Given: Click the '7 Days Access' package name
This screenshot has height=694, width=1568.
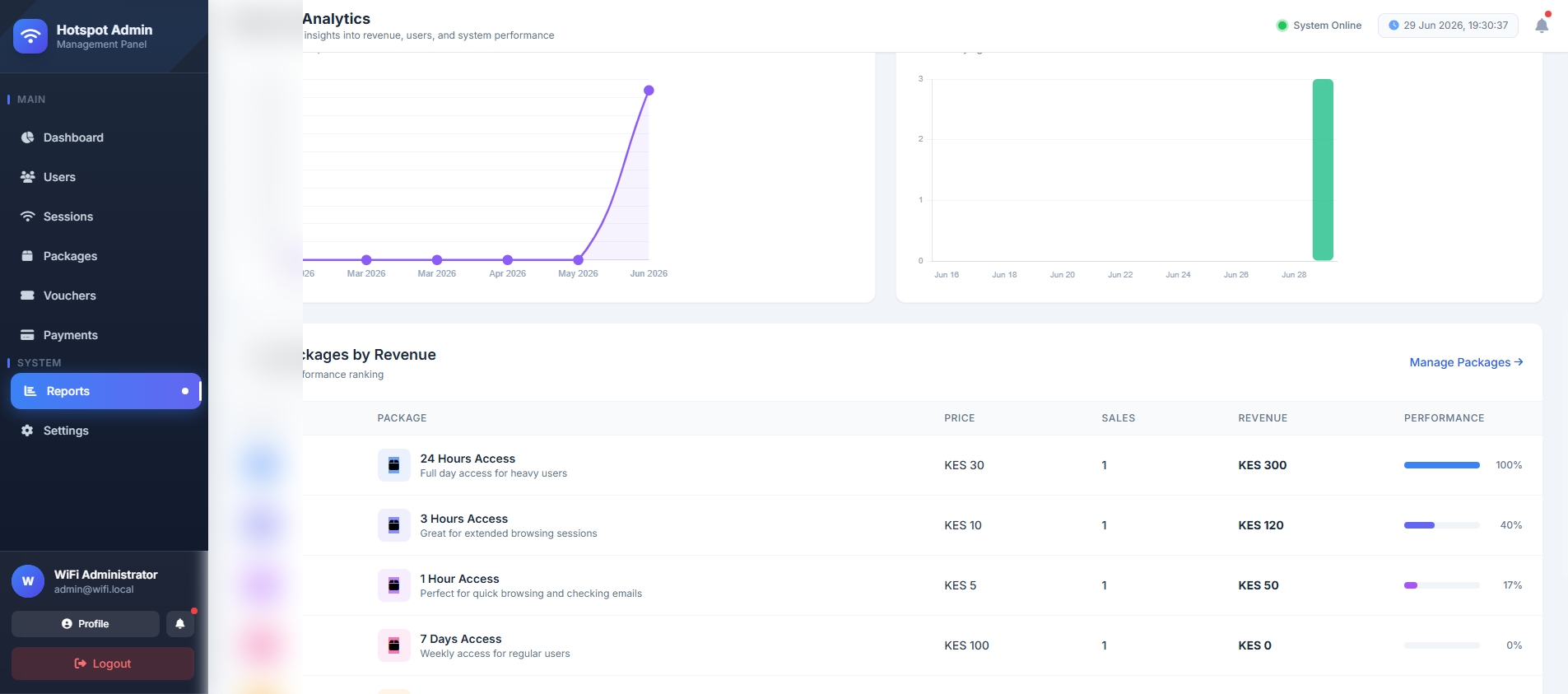Looking at the screenshot, I should [x=460, y=639].
